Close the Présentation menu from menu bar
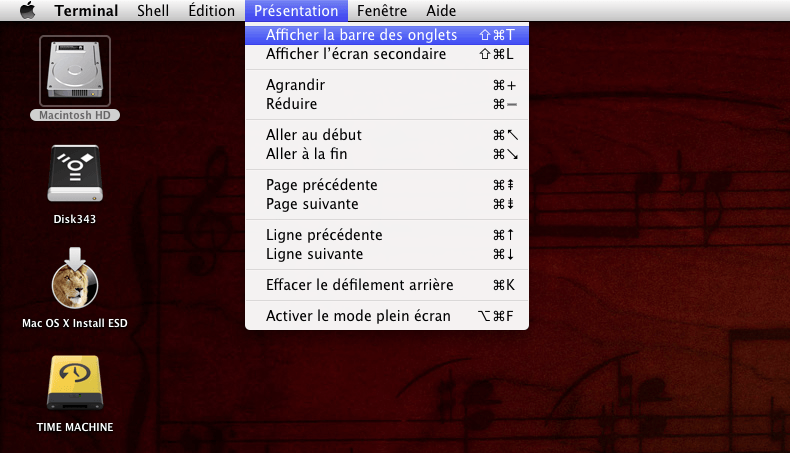 point(296,11)
